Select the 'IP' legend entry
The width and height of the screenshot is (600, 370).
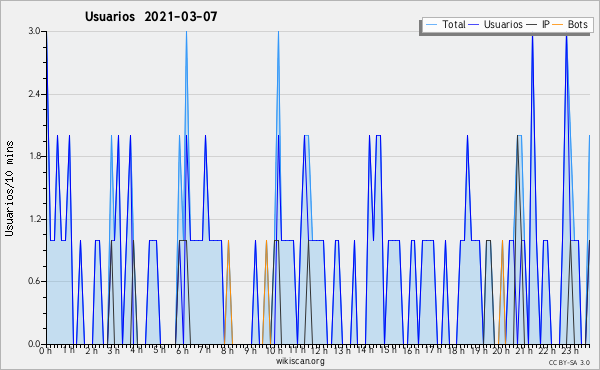click(538, 24)
